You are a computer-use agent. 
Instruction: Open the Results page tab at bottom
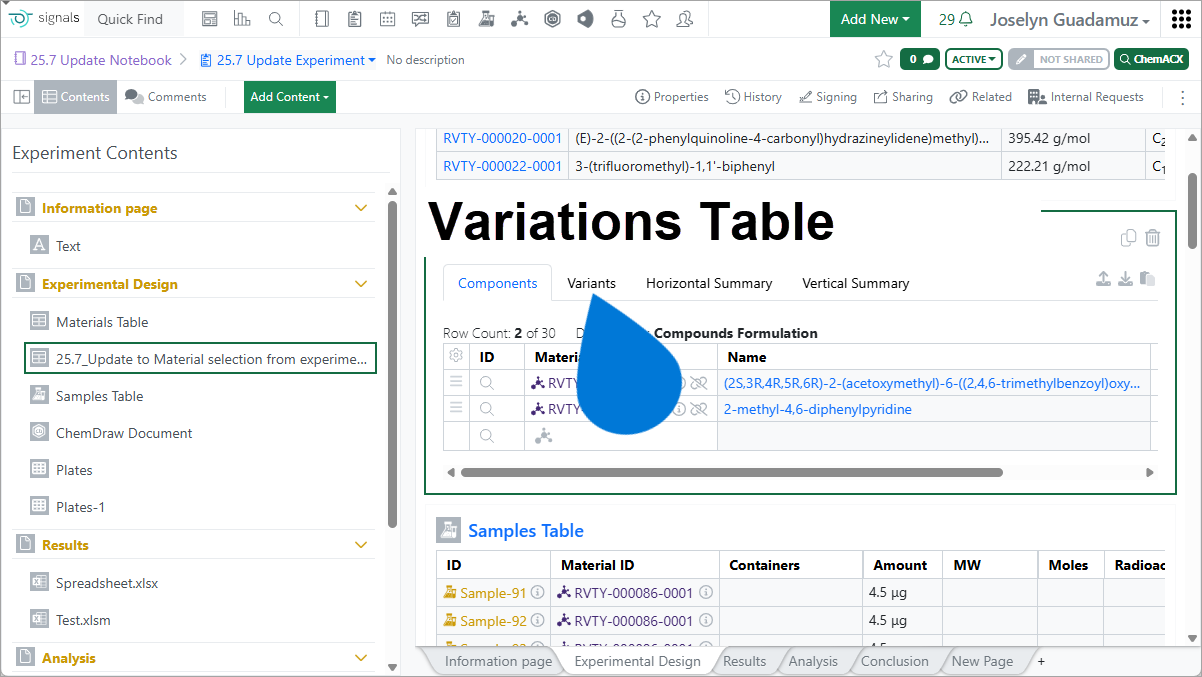pos(744,661)
